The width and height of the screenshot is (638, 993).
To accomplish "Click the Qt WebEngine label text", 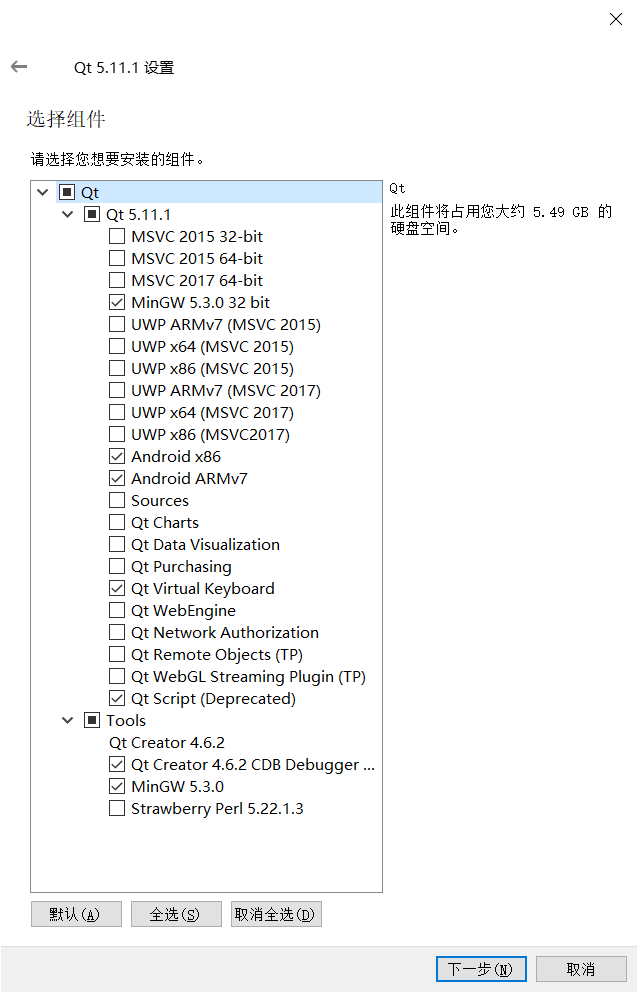I will (x=183, y=610).
